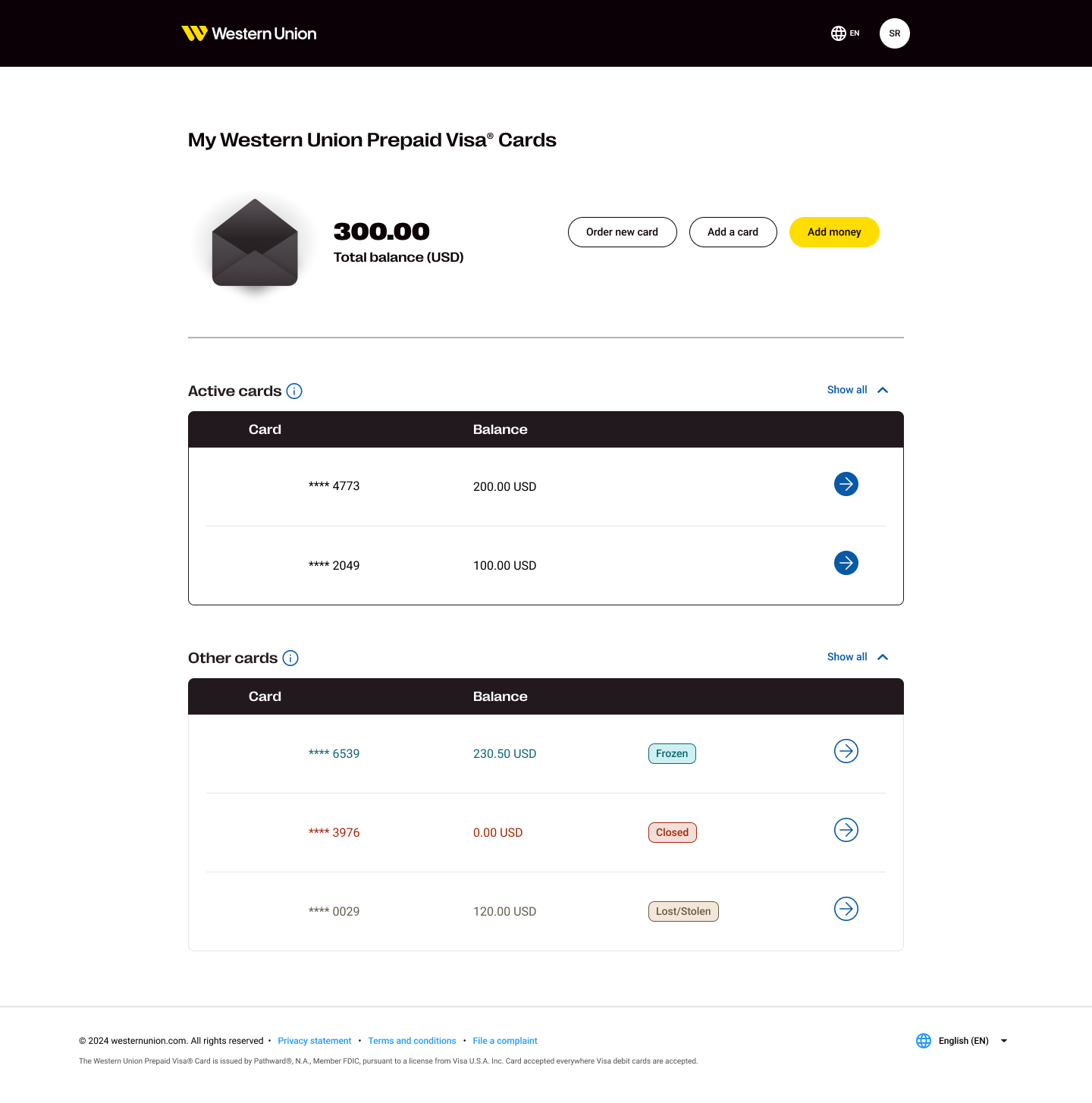Click Balance column header in Other cards
1092x1103 pixels.
(x=500, y=696)
